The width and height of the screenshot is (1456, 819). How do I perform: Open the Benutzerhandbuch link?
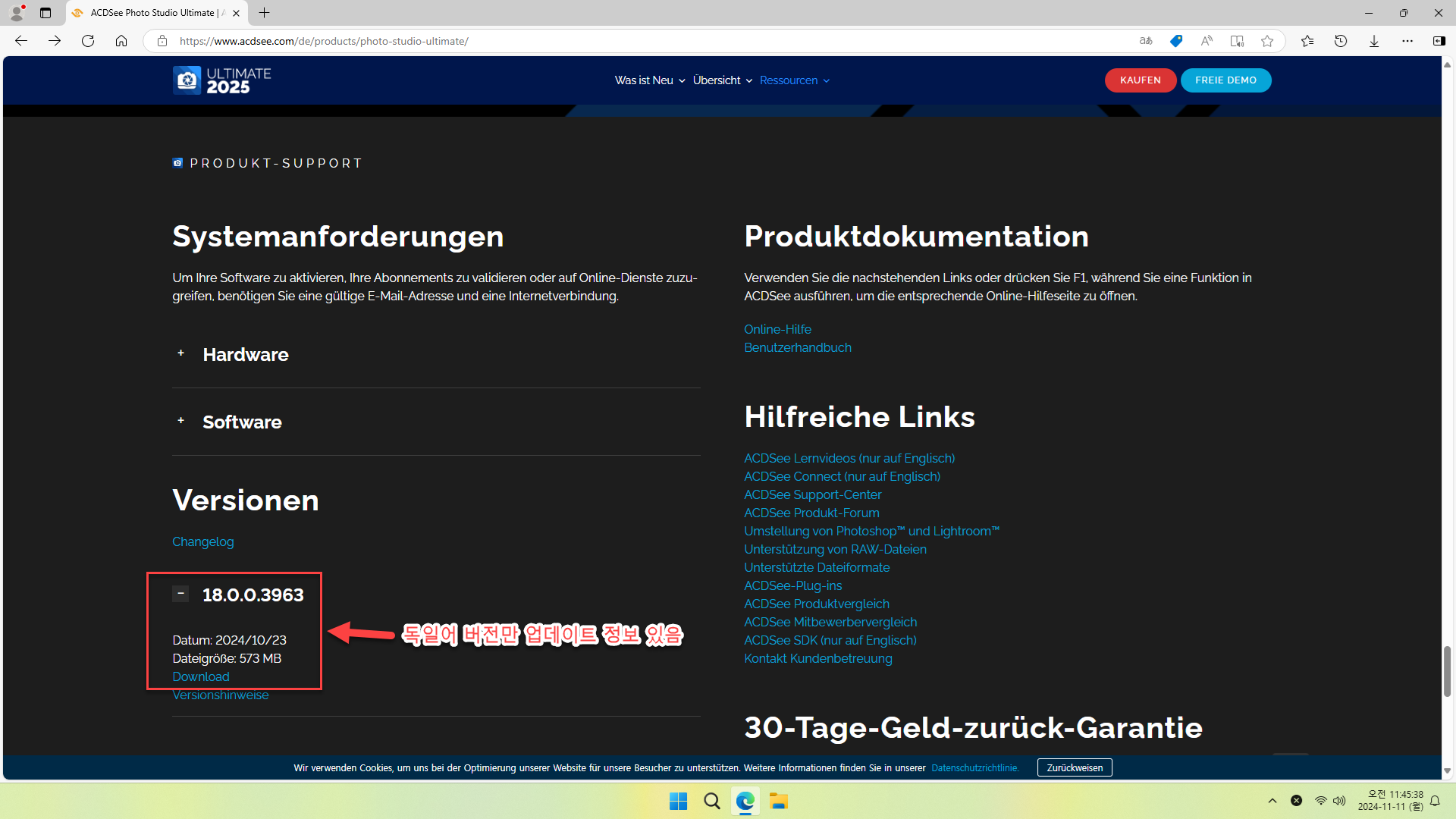pyautogui.click(x=798, y=347)
